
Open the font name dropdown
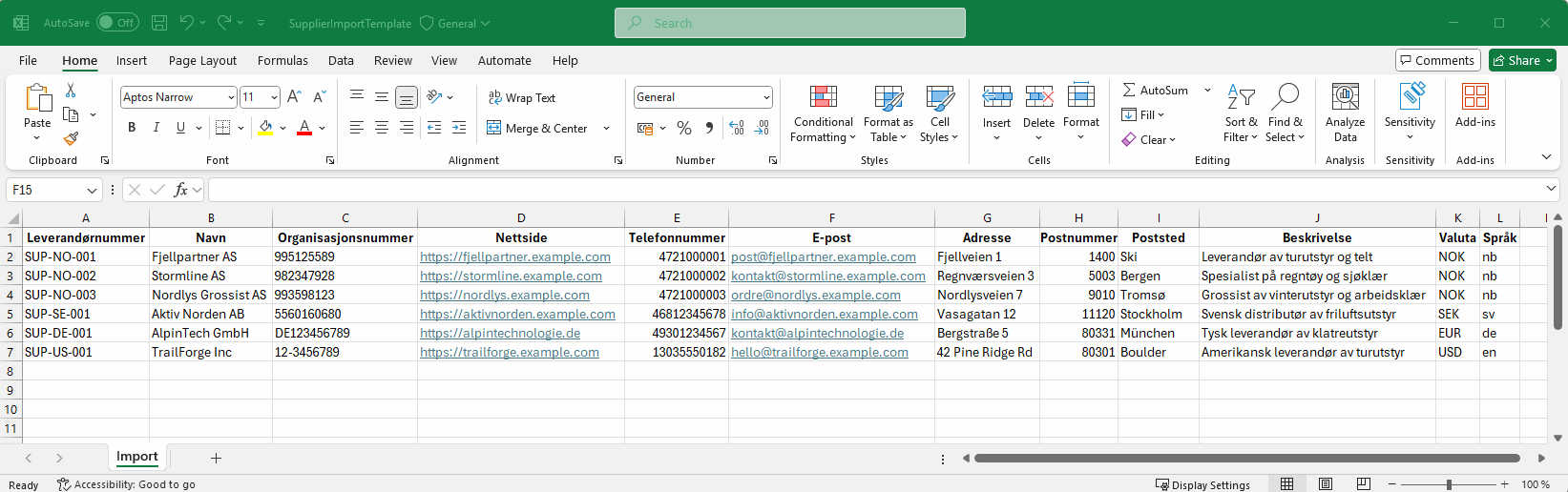(231, 97)
